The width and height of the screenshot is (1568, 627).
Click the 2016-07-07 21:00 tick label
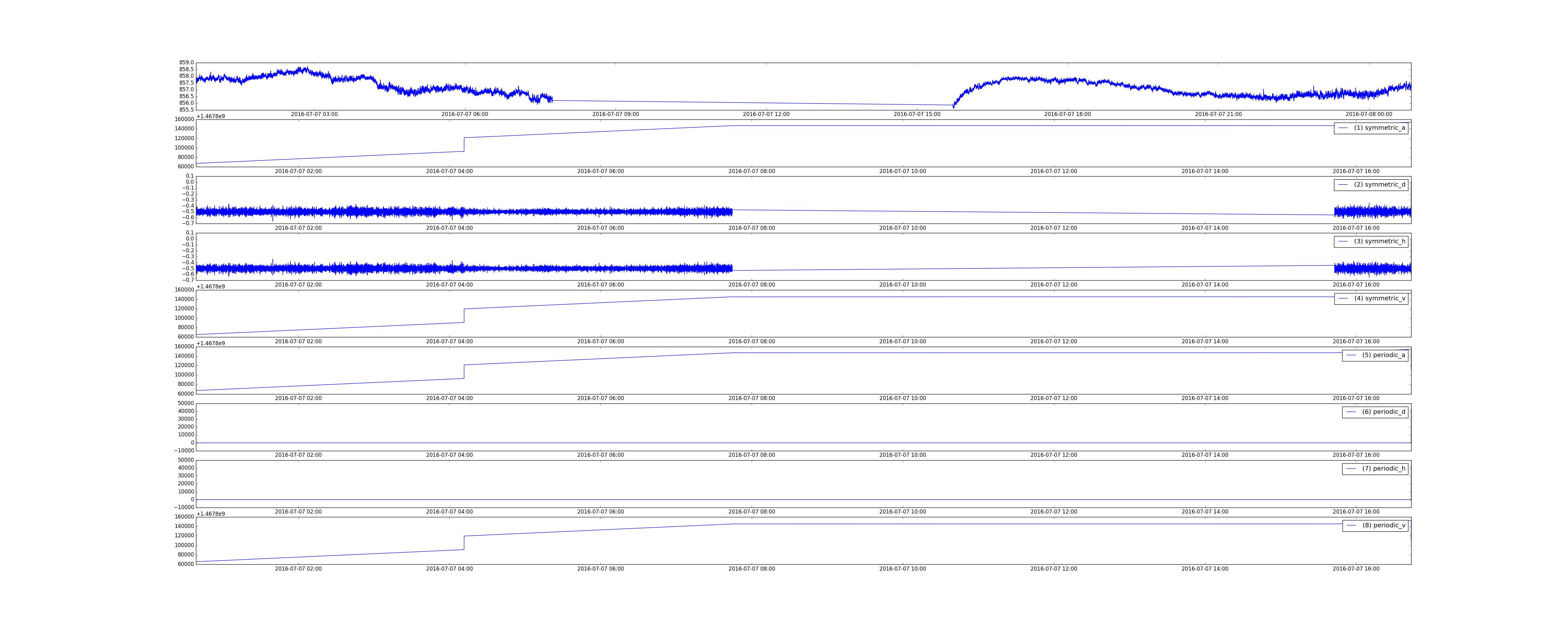click(x=1218, y=114)
